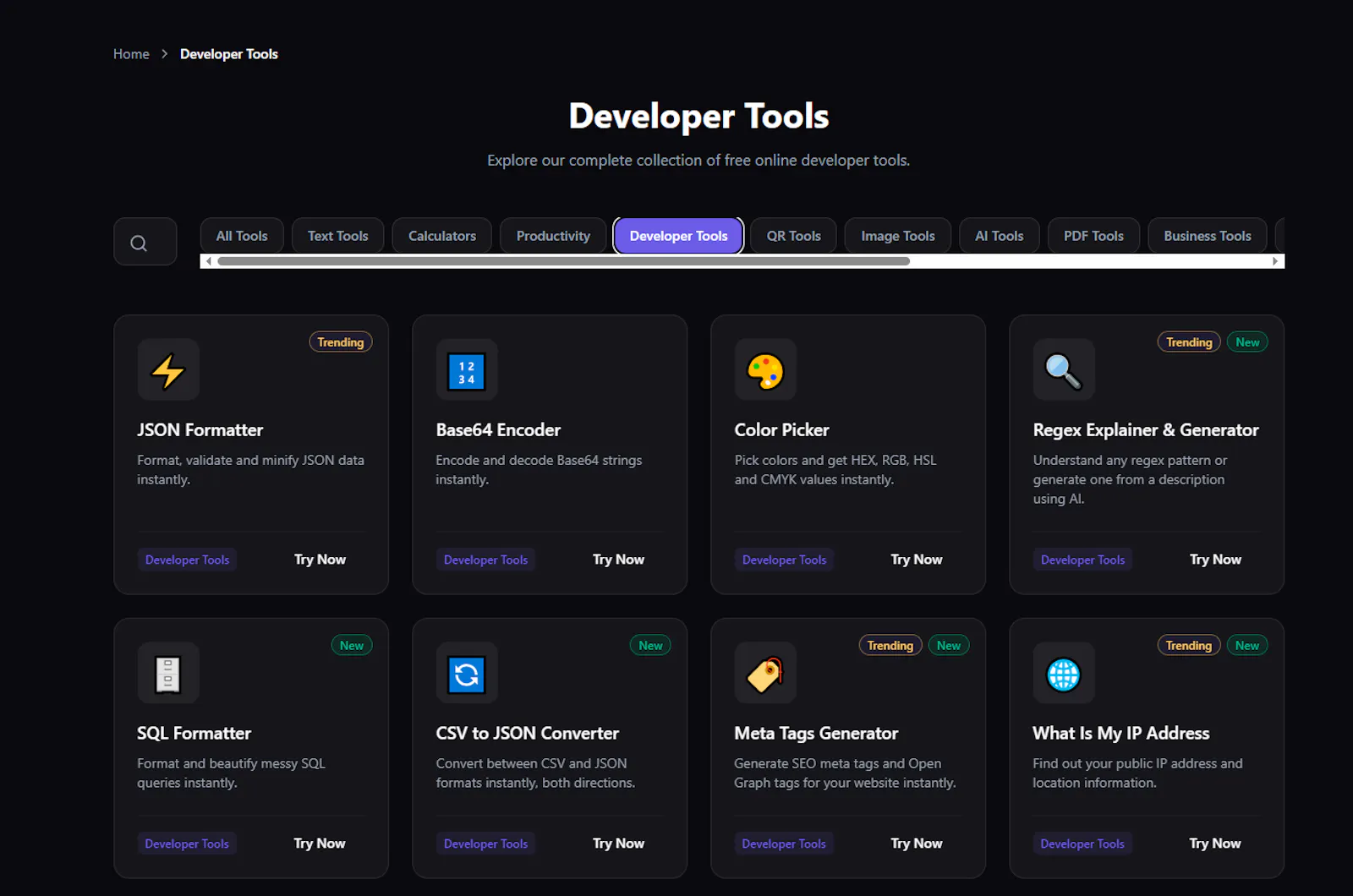The width and height of the screenshot is (1353, 896).
Task: Click the JSON Formatter lightning bolt icon
Action: [168, 370]
